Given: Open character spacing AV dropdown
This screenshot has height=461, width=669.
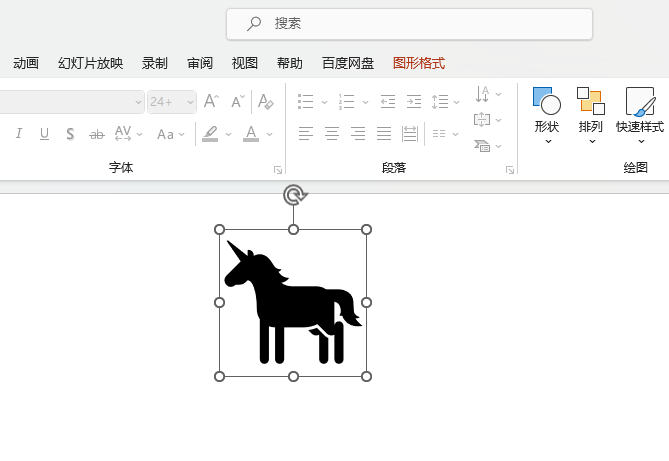Looking at the screenshot, I should point(128,134).
